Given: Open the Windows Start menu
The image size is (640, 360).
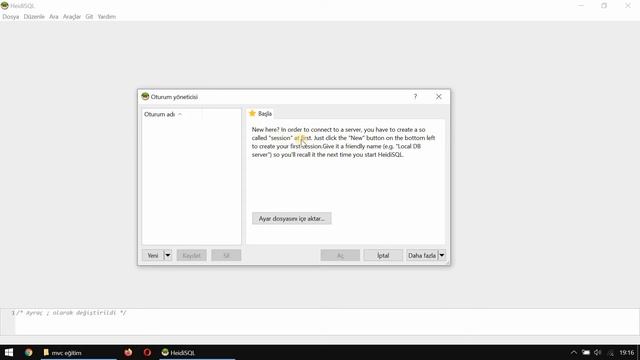Looking at the screenshot, I should click(9, 352).
